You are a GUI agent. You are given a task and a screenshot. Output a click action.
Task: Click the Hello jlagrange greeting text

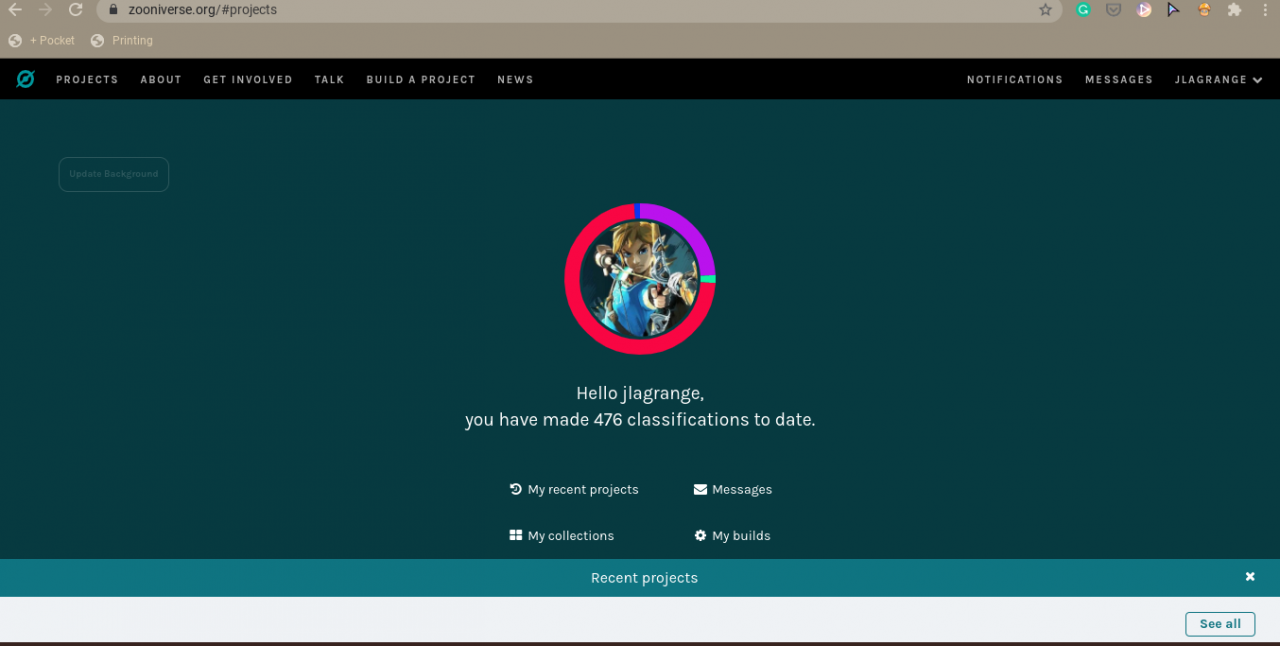click(640, 393)
